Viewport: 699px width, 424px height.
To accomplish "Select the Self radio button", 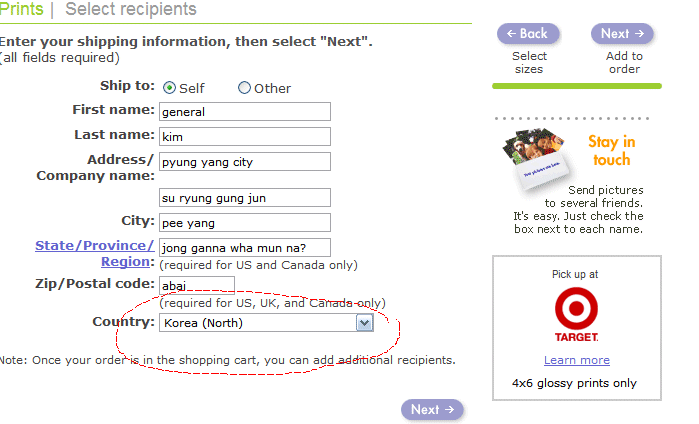I will [169, 88].
